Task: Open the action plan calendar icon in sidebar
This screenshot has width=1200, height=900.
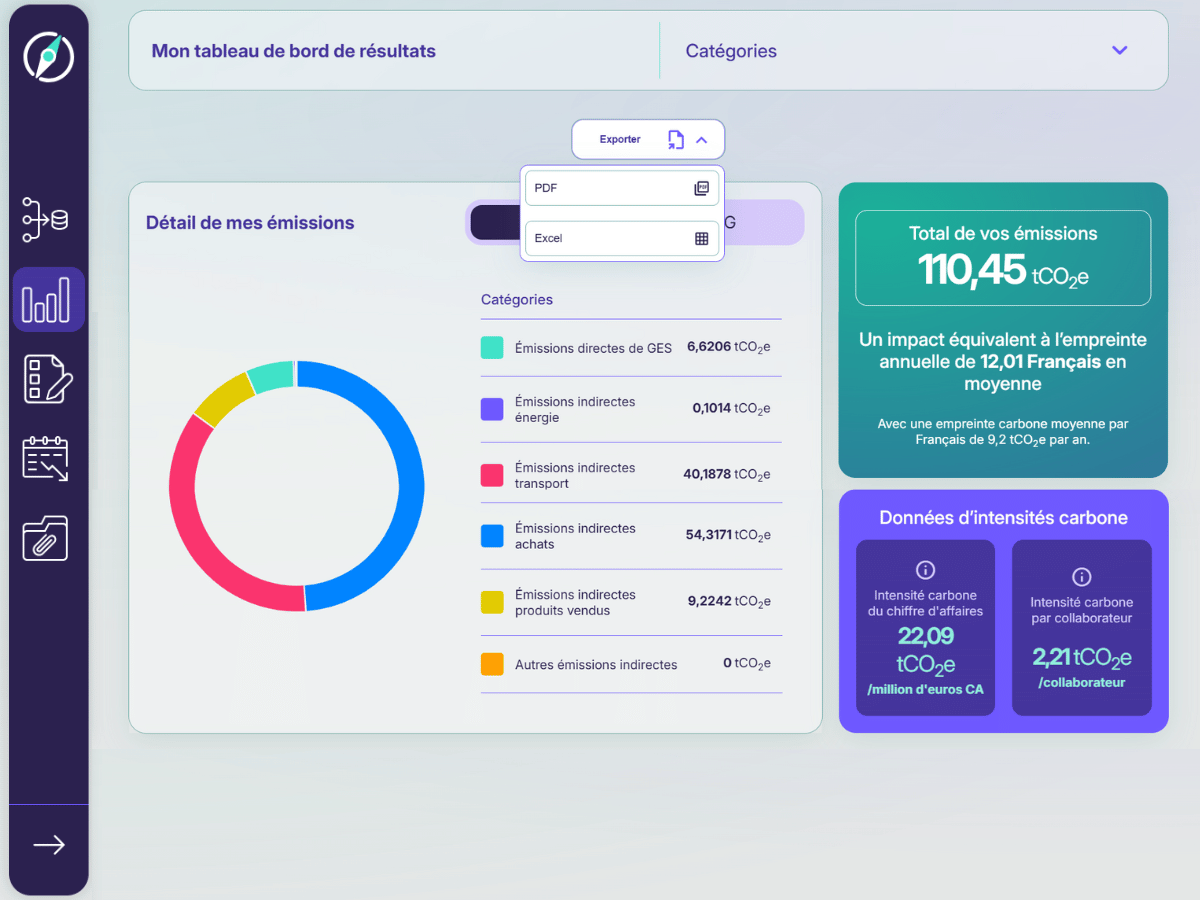Action: tap(48, 458)
